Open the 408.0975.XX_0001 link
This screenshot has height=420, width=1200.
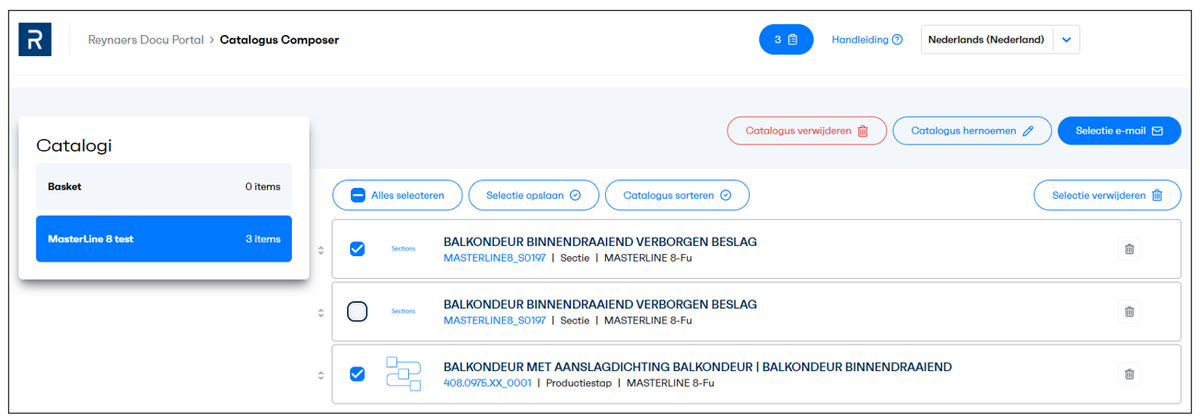(x=488, y=383)
